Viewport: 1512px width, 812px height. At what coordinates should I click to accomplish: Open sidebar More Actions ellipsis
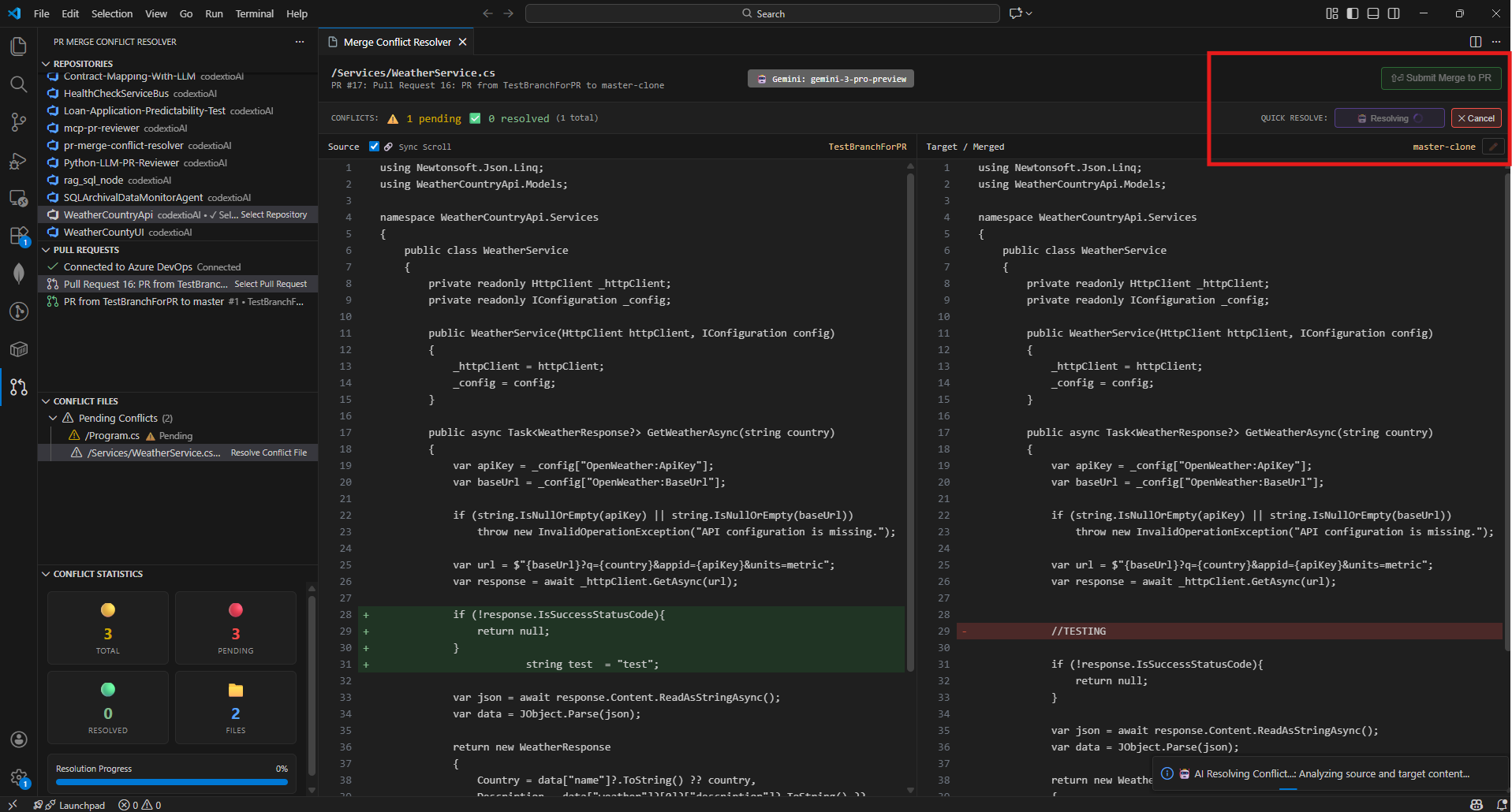click(300, 42)
